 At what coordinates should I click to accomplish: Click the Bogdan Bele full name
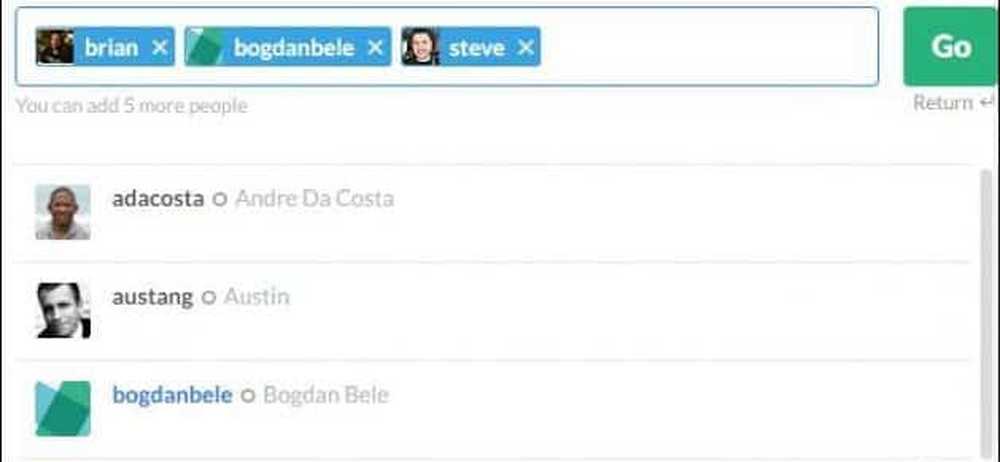click(326, 395)
